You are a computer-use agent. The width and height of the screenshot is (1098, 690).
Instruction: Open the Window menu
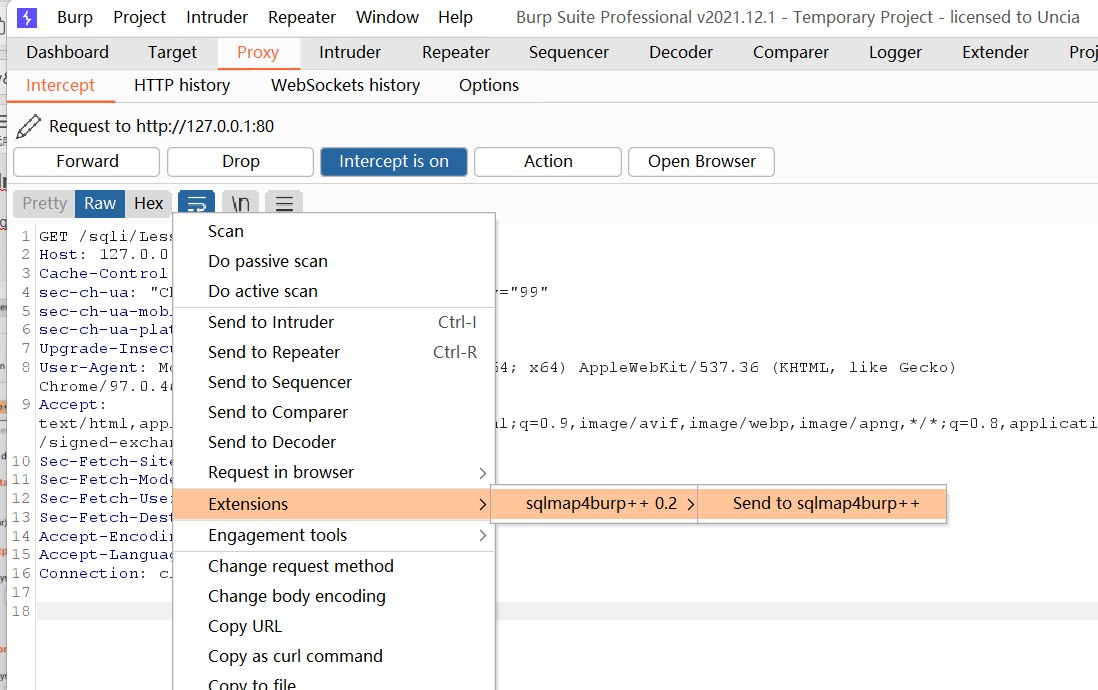point(387,18)
